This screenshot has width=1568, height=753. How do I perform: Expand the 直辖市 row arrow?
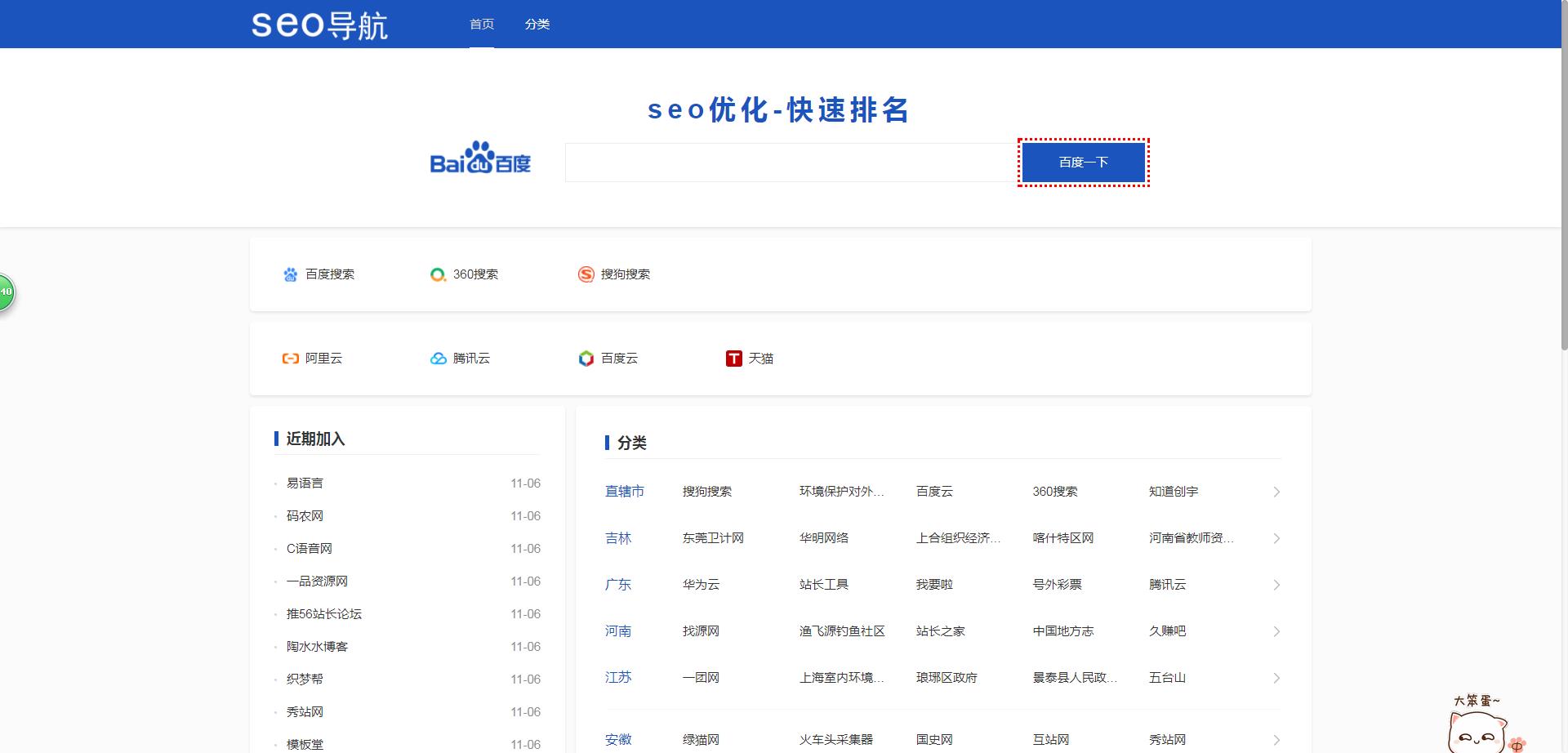pyautogui.click(x=1276, y=492)
